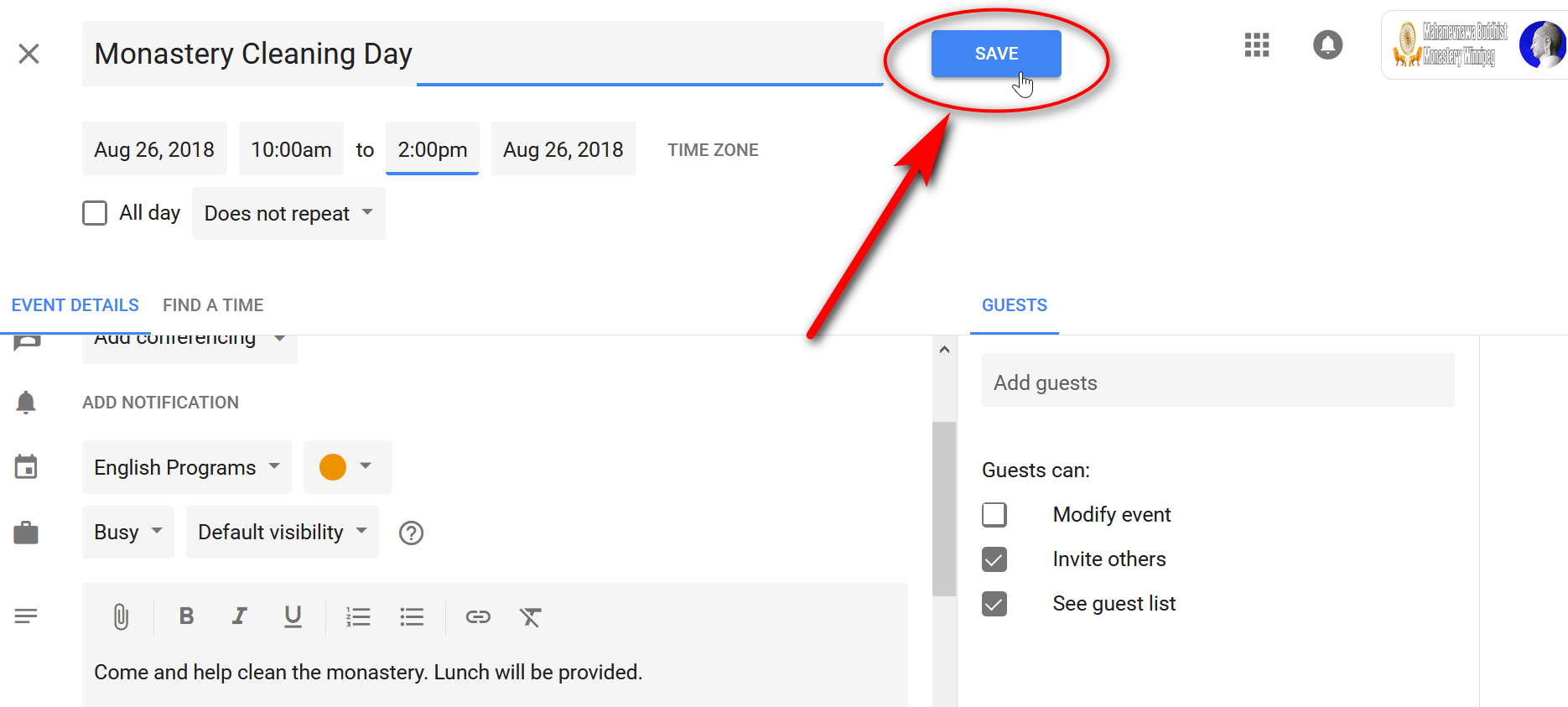Open the orange event color picker
The width and height of the screenshot is (1568, 707).
pos(347,467)
